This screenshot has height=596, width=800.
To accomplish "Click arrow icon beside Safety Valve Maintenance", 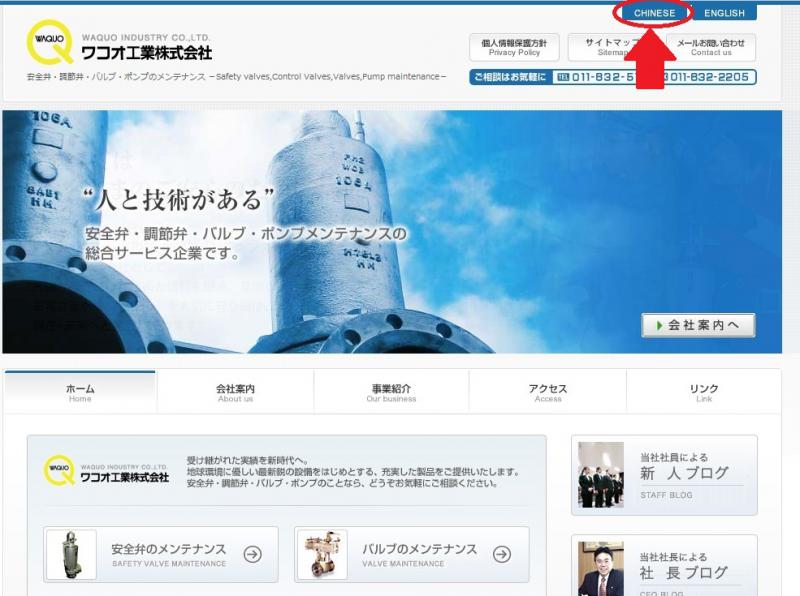I will coord(252,554).
